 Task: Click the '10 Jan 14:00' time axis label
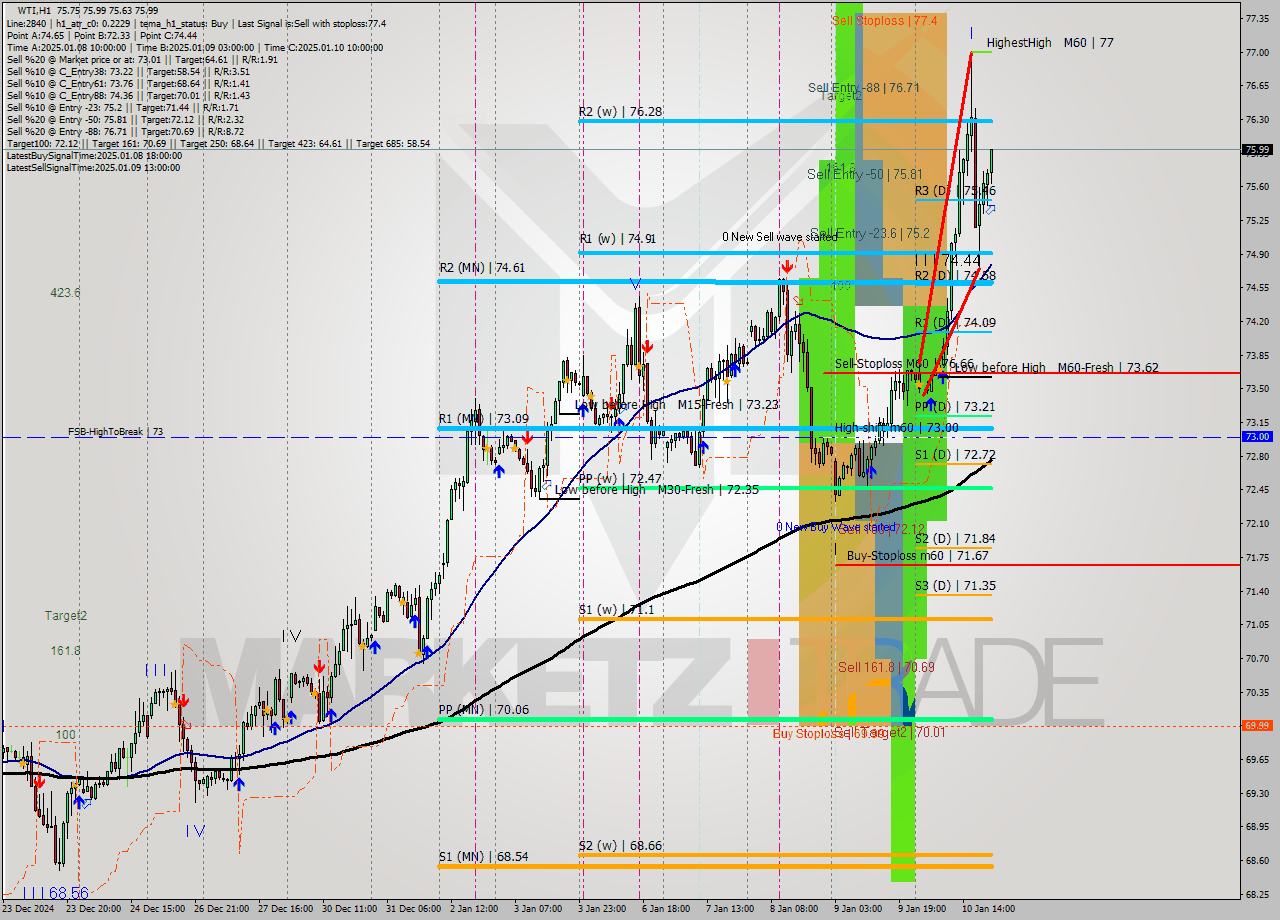point(988,909)
